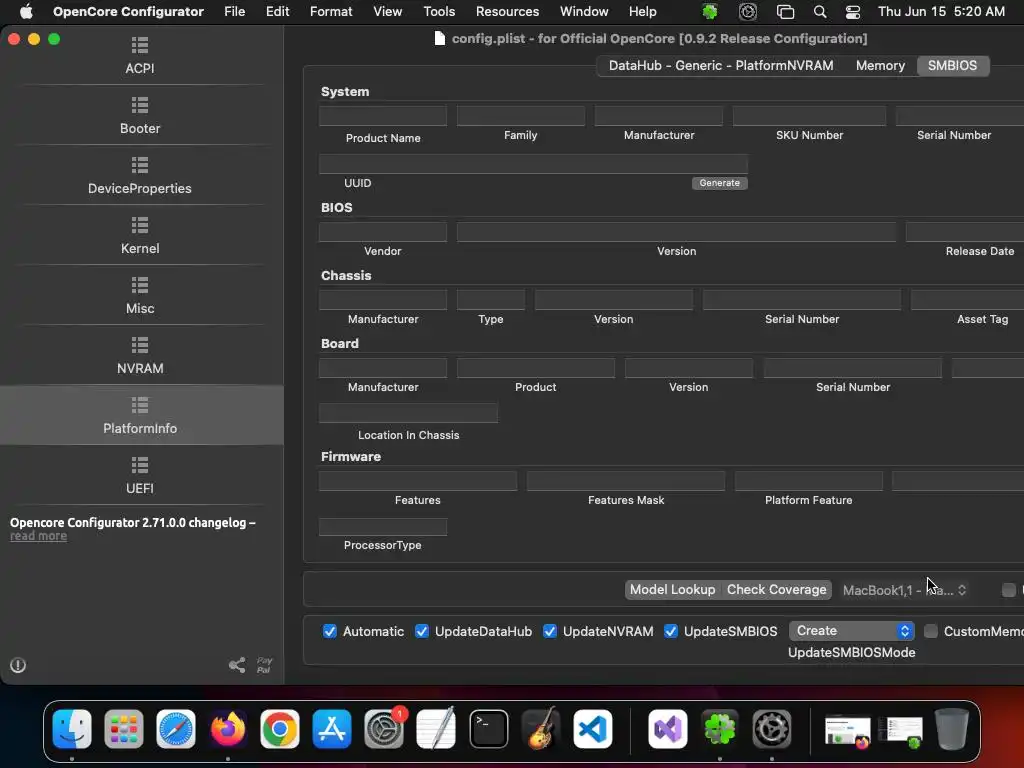This screenshot has width=1024, height=768.
Task: Toggle the checkbox right of the model dropdown
Action: (1009, 590)
